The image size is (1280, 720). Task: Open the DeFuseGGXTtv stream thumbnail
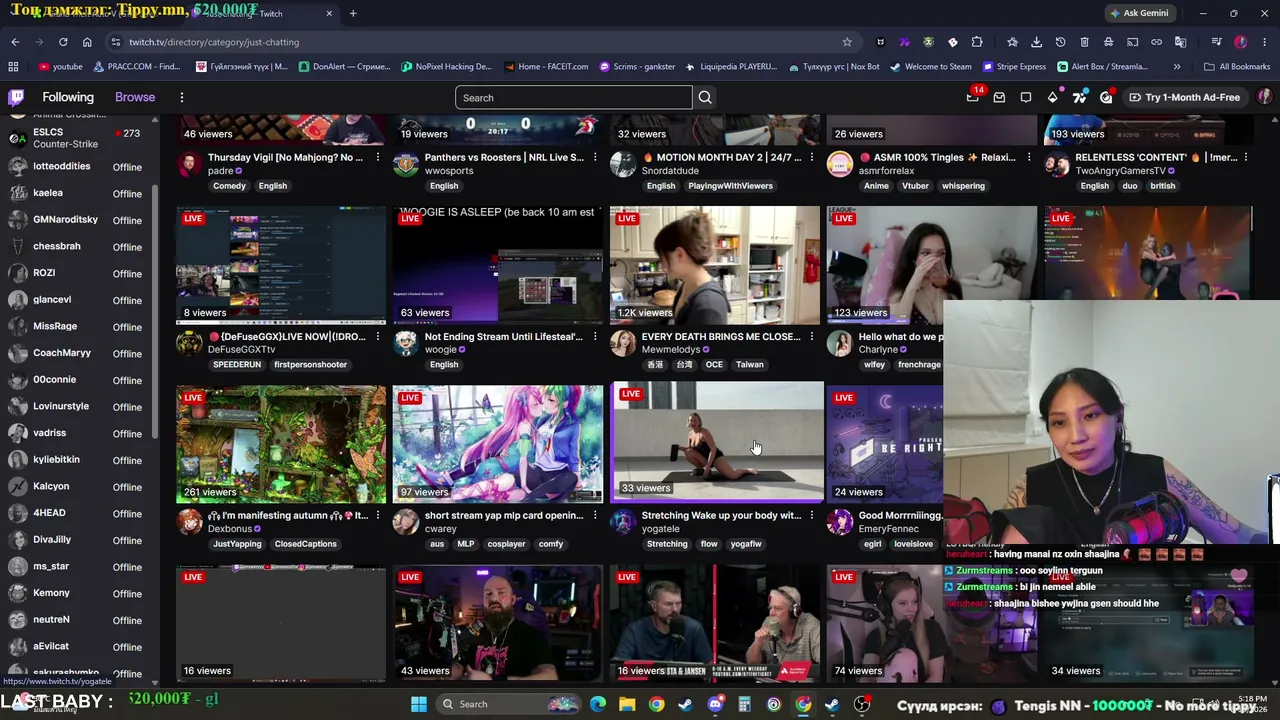pyautogui.click(x=281, y=265)
